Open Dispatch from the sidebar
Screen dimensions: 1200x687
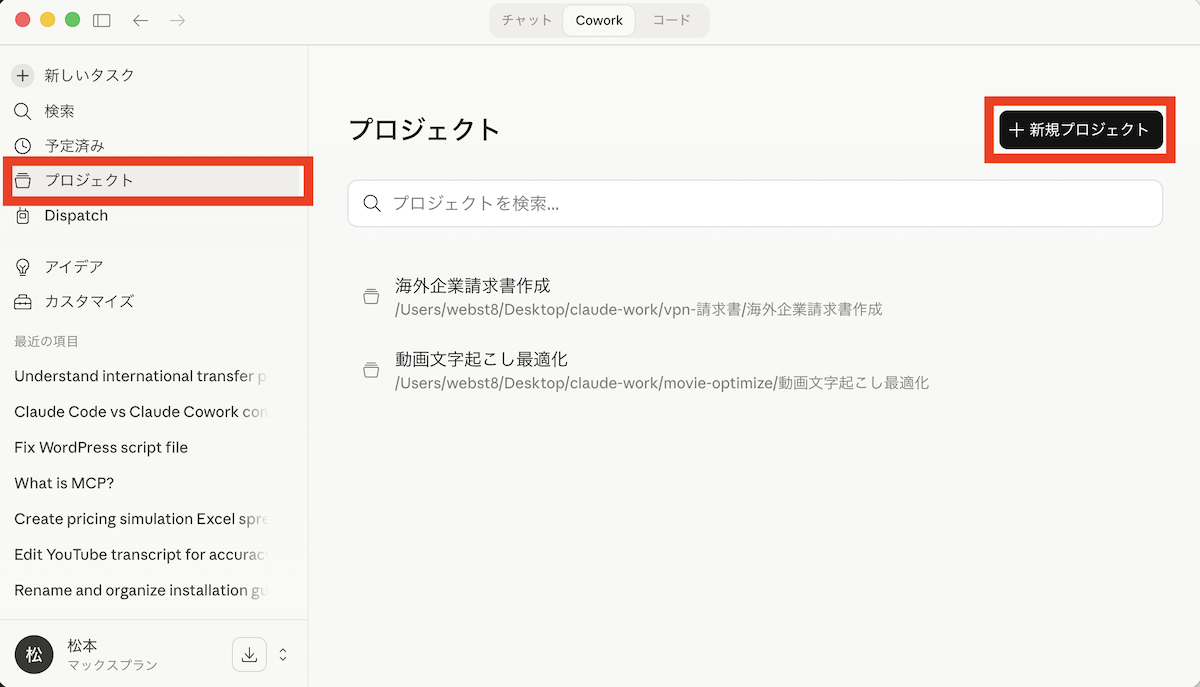76,216
